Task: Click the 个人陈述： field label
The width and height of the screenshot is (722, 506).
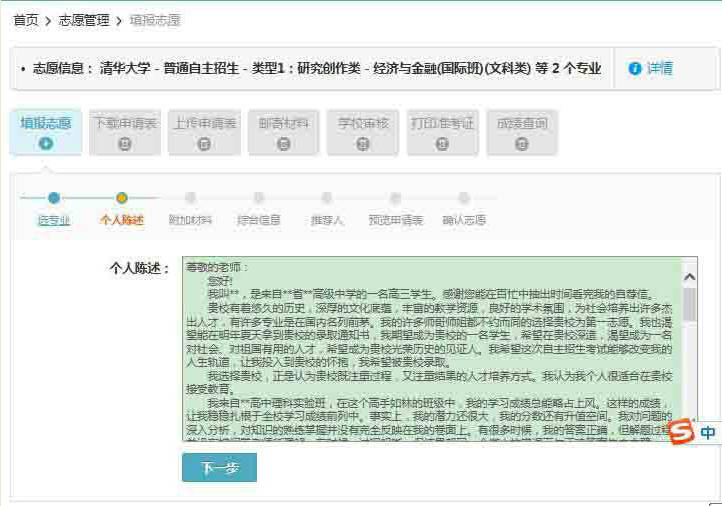Action: point(140,268)
